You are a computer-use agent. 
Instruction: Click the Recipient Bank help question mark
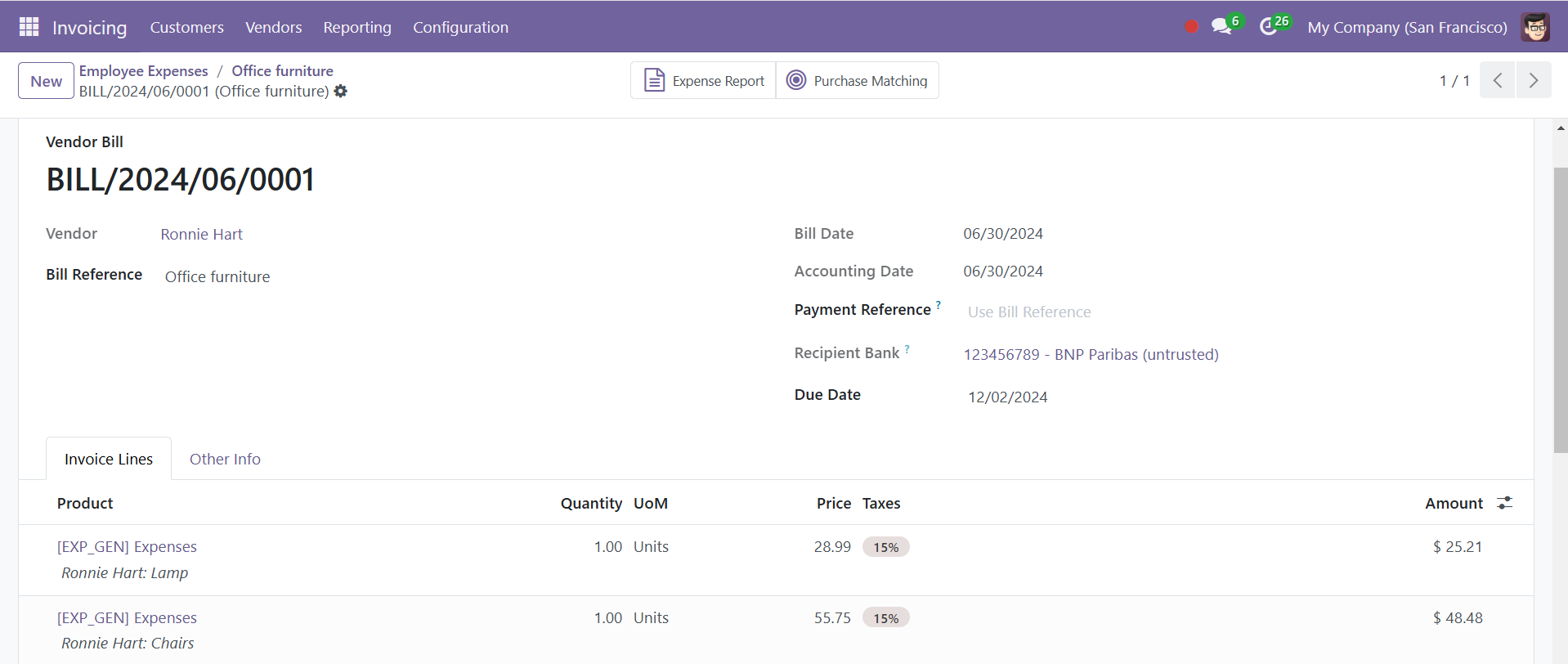pyautogui.click(x=907, y=348)
